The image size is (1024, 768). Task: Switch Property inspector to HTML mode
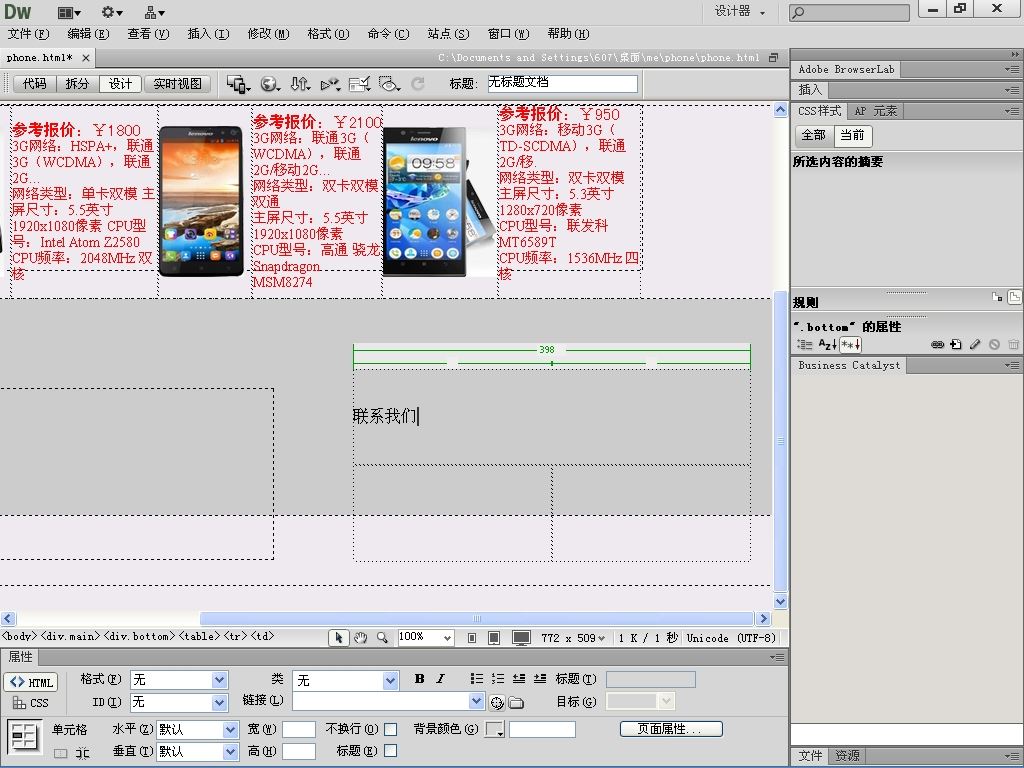click(x=31, y=682)
